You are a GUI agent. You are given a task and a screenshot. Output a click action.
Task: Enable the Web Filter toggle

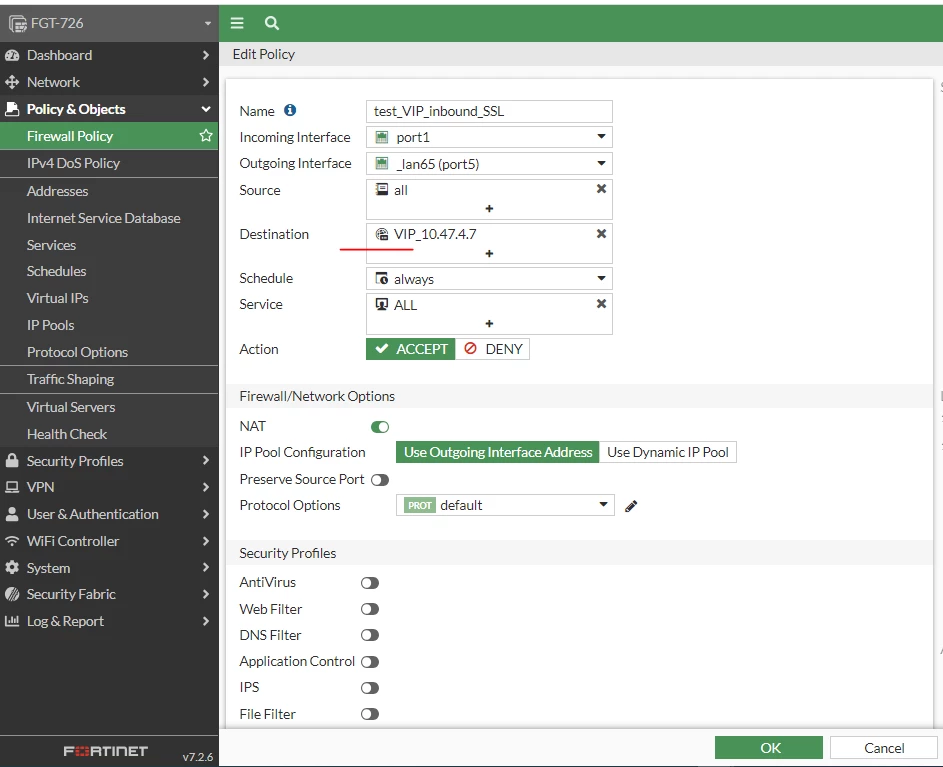click(370, 609)
